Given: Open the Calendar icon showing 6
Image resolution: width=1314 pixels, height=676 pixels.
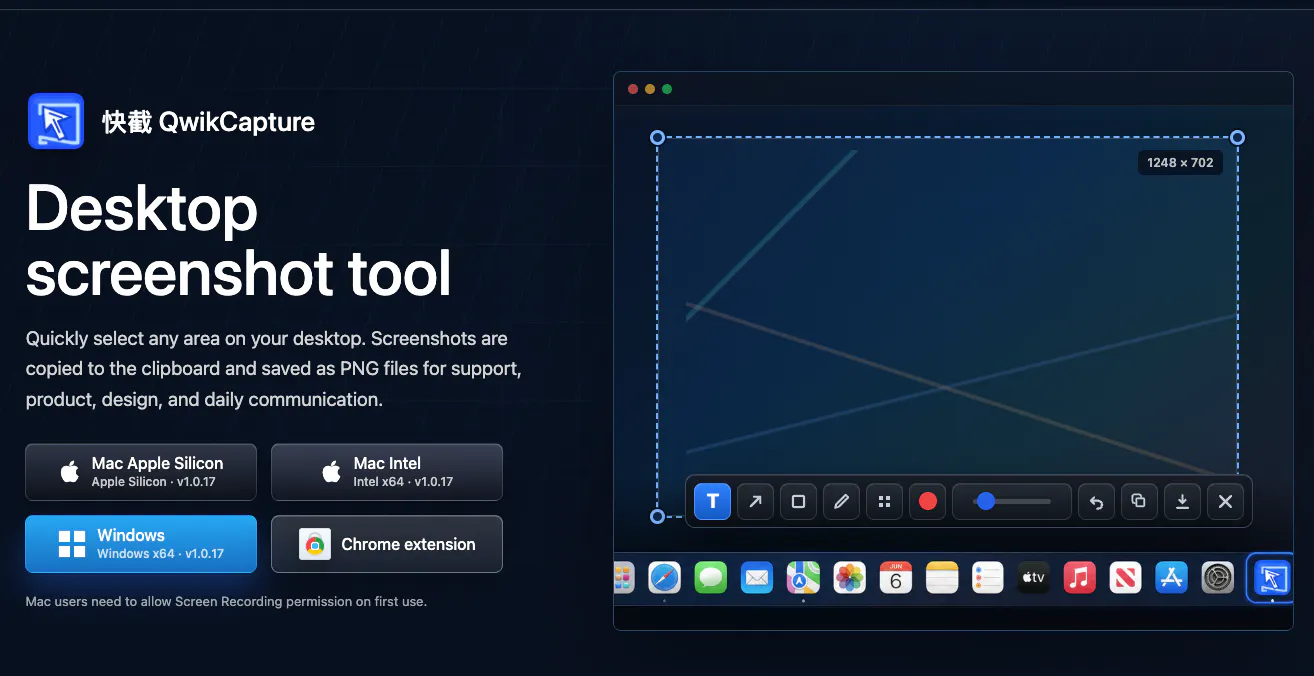Looking at the screenshot, I should [895, 577].
